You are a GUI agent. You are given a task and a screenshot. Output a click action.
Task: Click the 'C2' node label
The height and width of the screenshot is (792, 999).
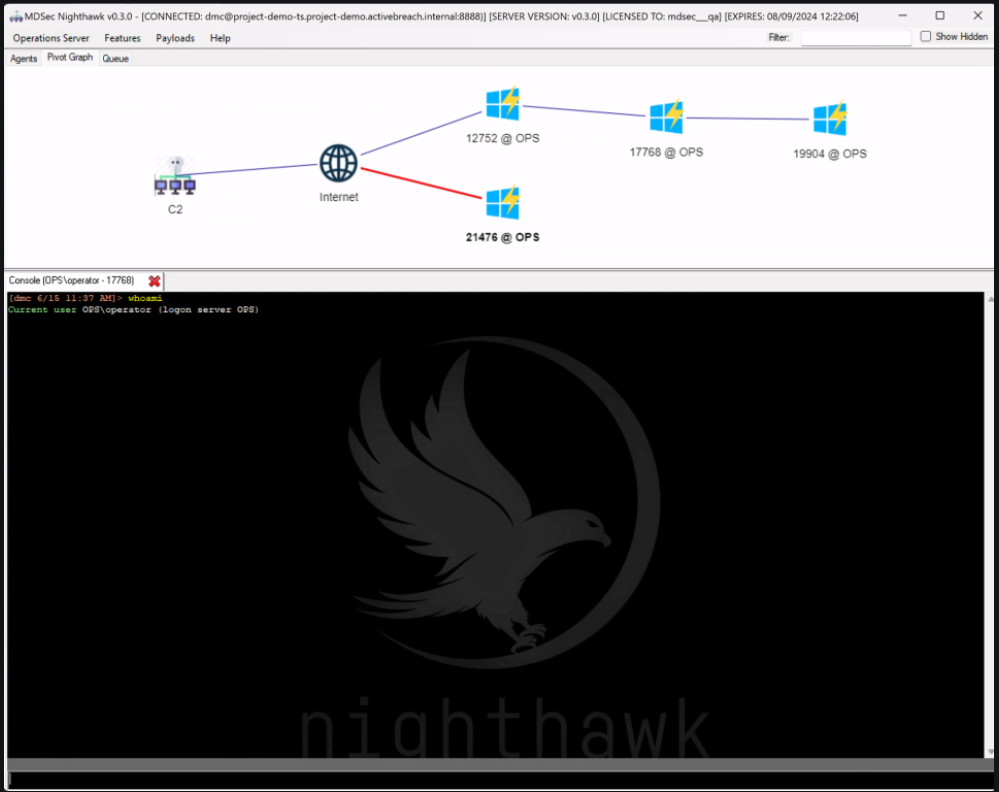(175, 209)
